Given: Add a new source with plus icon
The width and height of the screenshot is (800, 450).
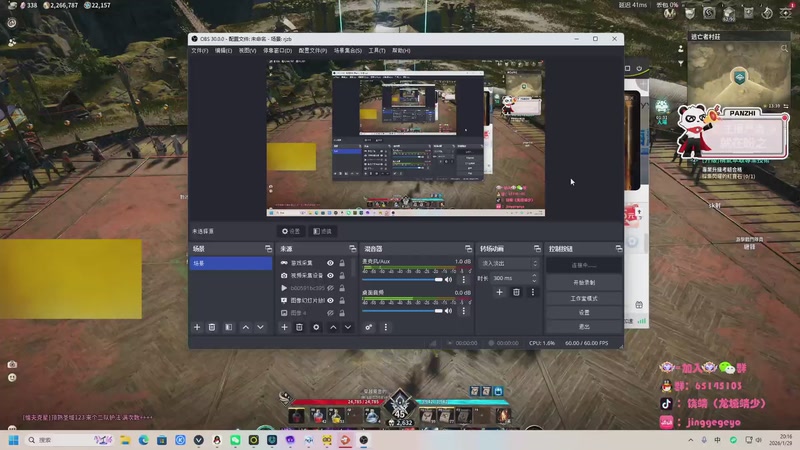Looking at the screenshot, I should [284, 327].
